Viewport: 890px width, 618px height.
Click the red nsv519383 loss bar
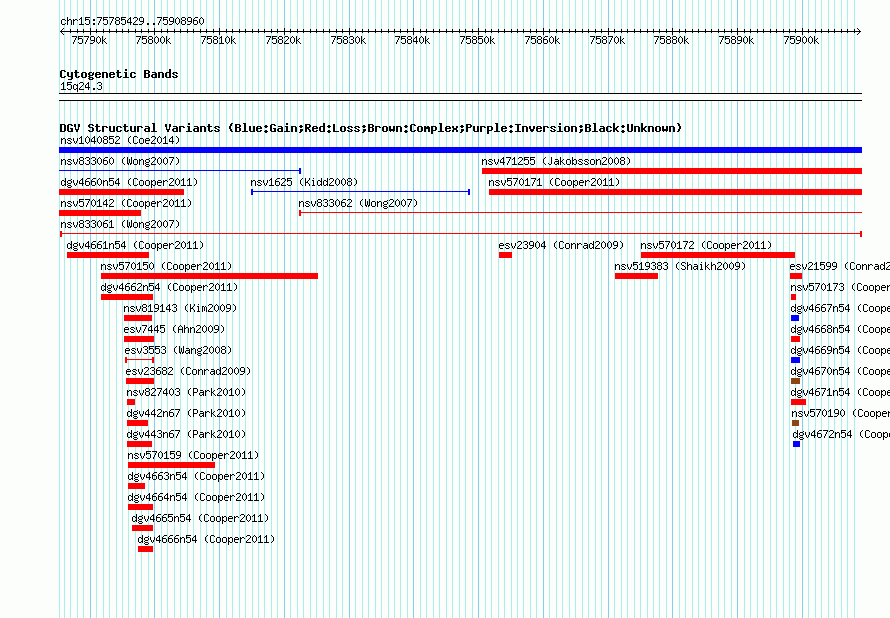[636, 276]
